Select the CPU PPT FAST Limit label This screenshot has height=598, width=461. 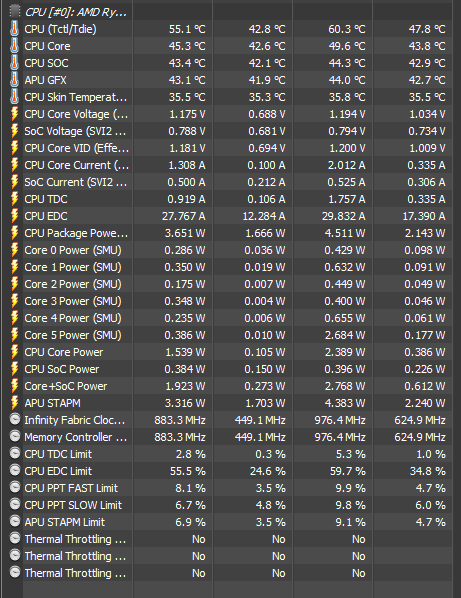click(71, 488)
